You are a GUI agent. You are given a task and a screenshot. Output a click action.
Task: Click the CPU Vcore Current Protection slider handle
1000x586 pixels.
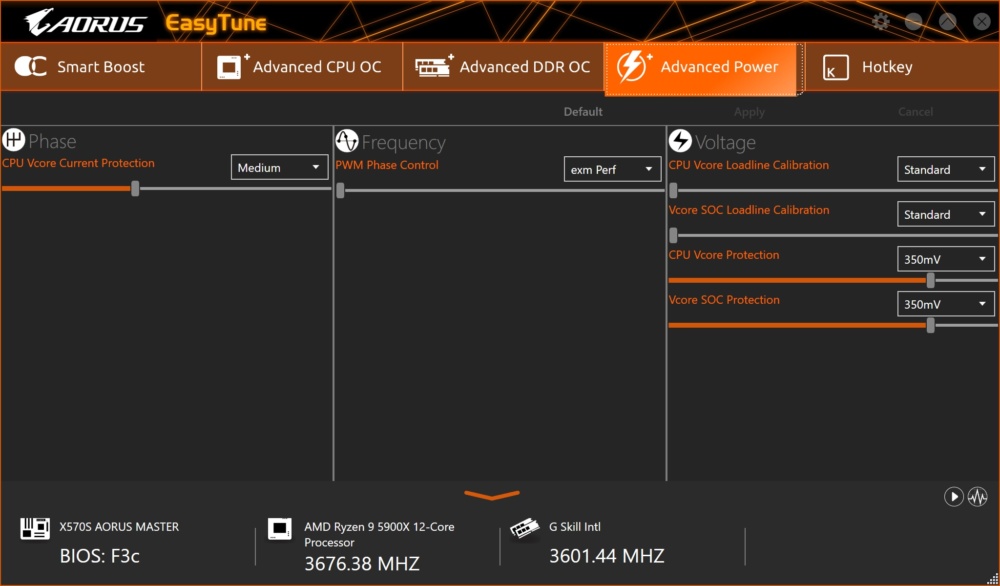pyautogui.click(x=135, y=188)
